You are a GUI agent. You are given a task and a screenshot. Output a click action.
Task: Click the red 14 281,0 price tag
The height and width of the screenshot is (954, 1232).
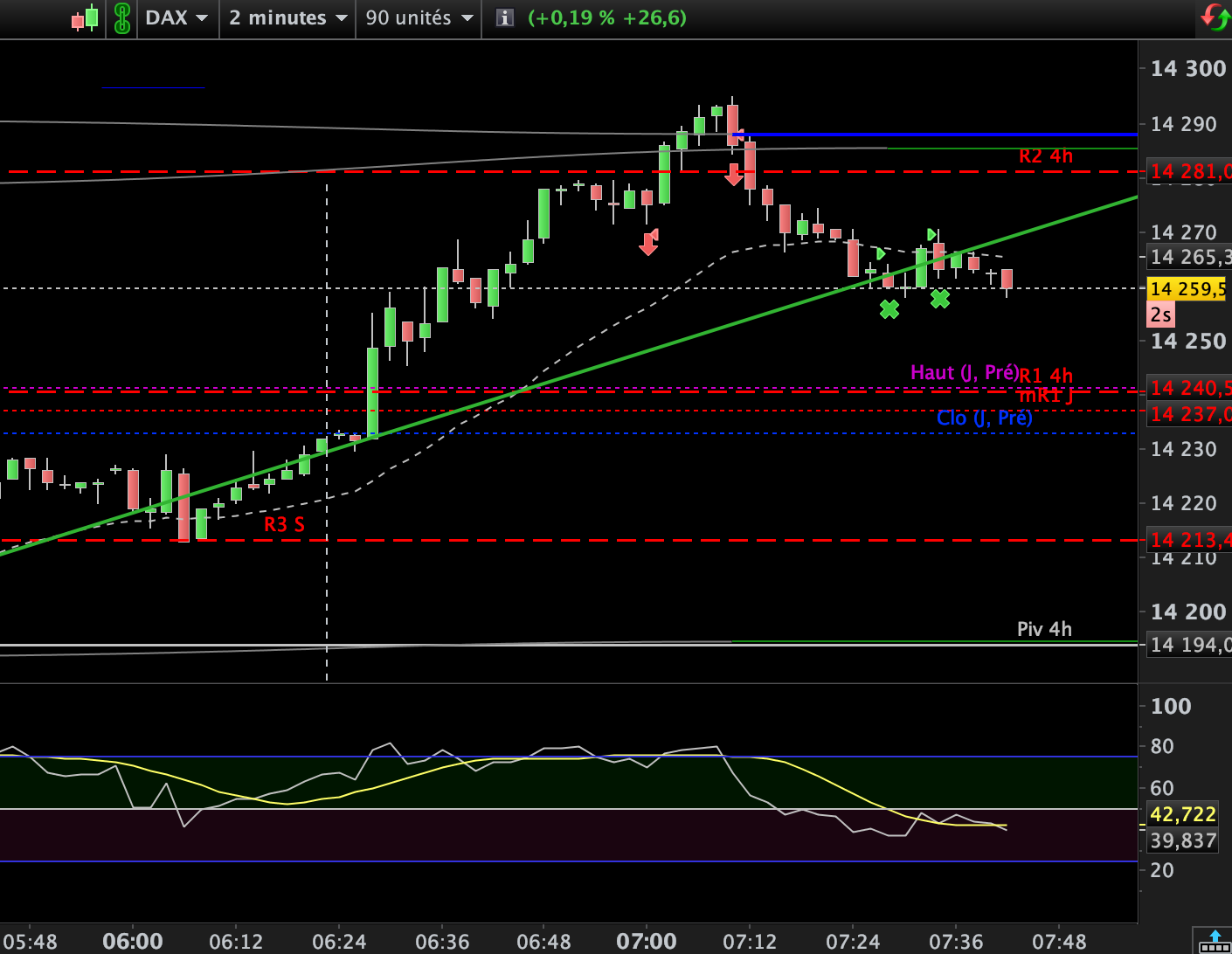point(1189,171)
